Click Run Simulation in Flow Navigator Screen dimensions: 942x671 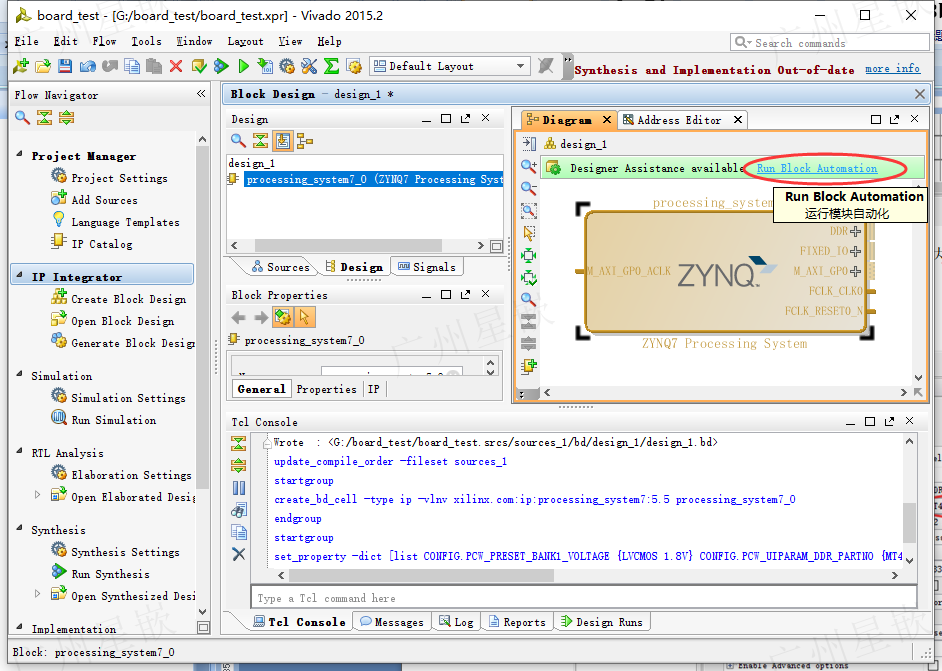[x=103, y=419]
